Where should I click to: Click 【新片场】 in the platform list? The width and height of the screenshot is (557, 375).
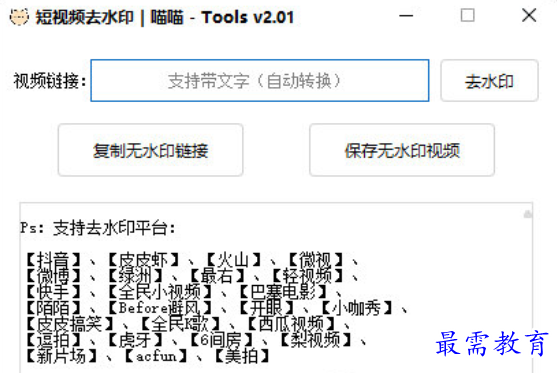62,356
